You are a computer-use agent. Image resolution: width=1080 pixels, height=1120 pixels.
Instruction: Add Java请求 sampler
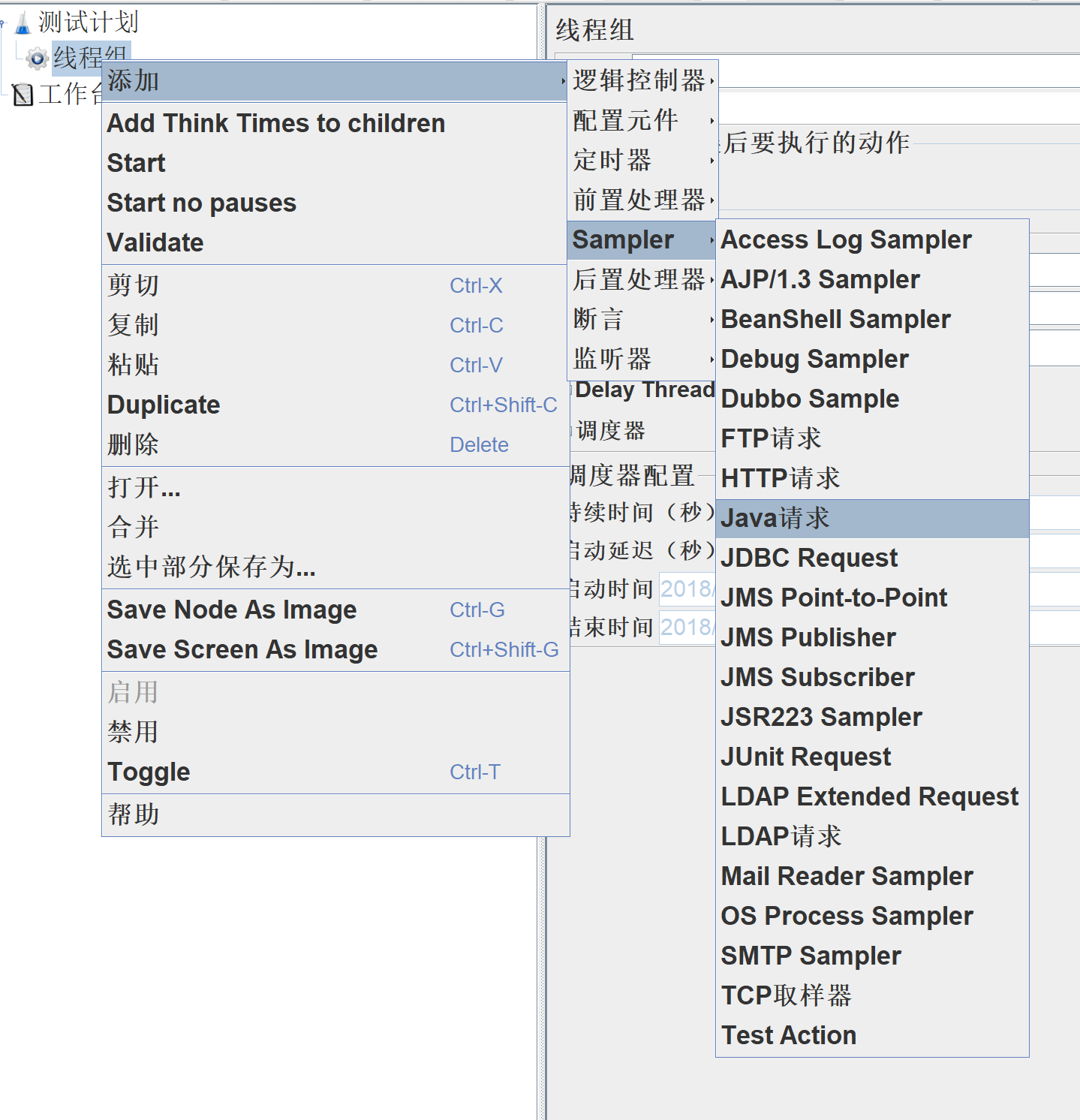[x=872, y=518]
